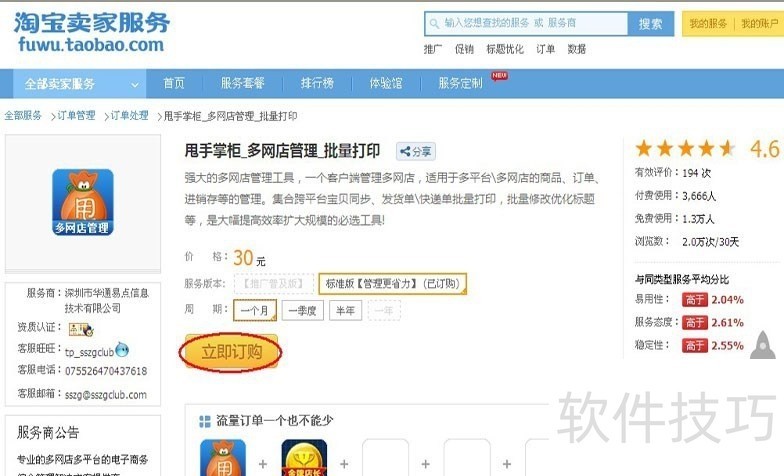Click the five-star rating icons

tap(685, 148)
